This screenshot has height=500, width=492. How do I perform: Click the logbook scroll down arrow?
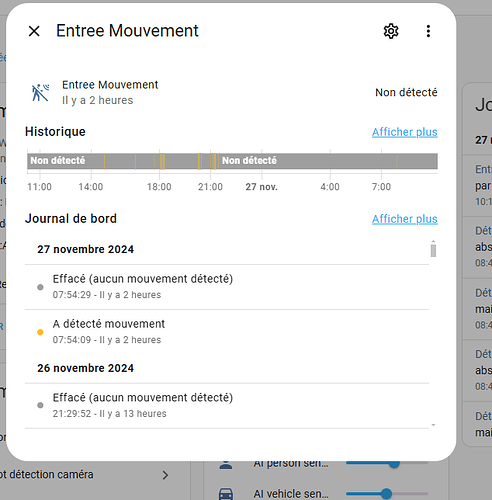point(433,425)
